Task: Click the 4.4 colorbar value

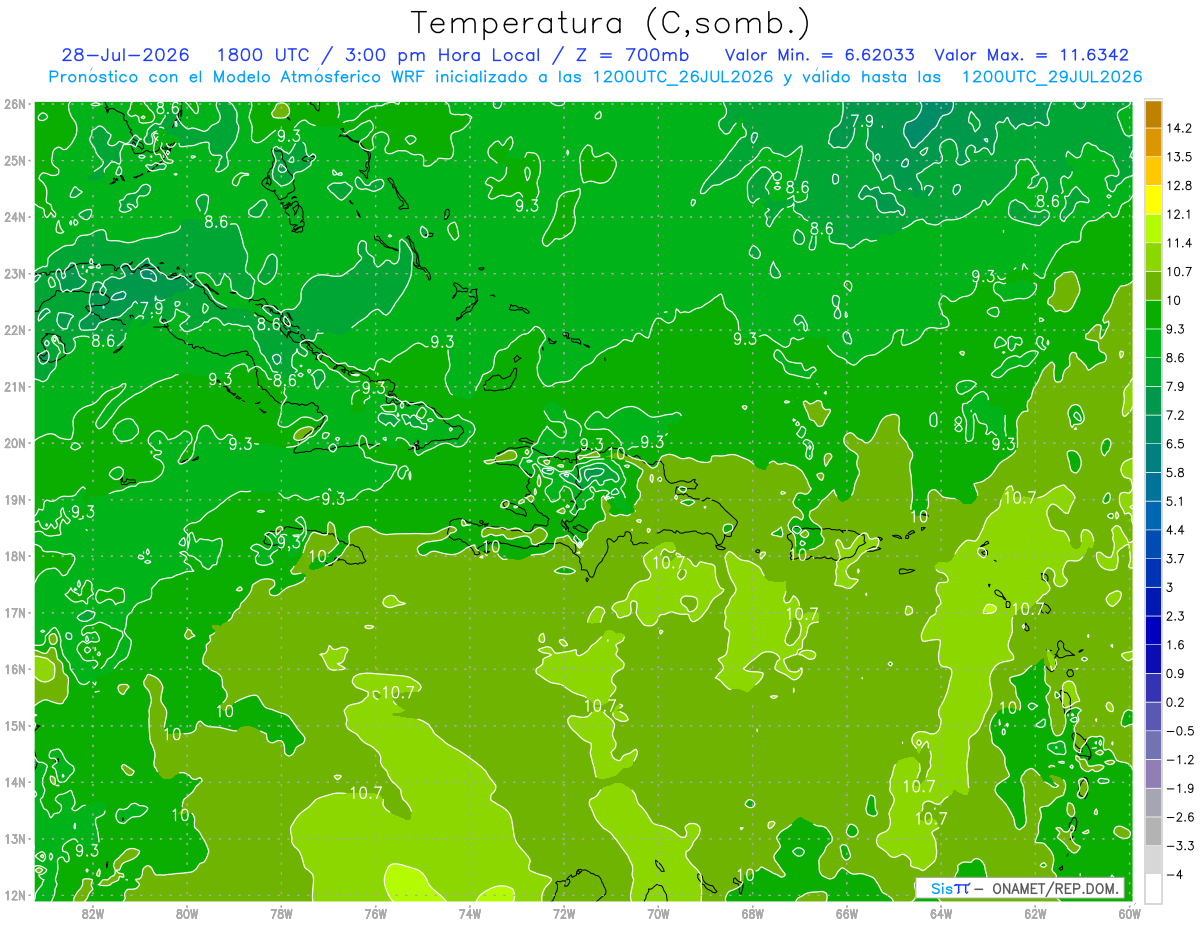Action: click(x=1175, y=530)
